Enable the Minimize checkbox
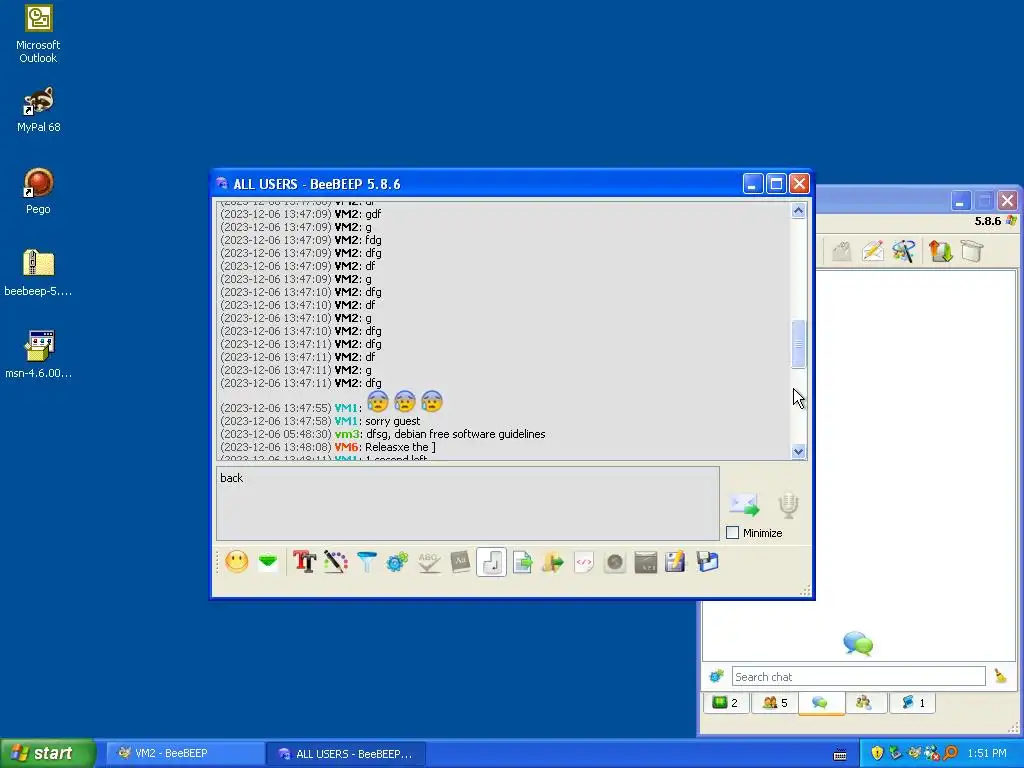Image resolution: width=1024 pixels, height=768 pixels. coord(733,533)
